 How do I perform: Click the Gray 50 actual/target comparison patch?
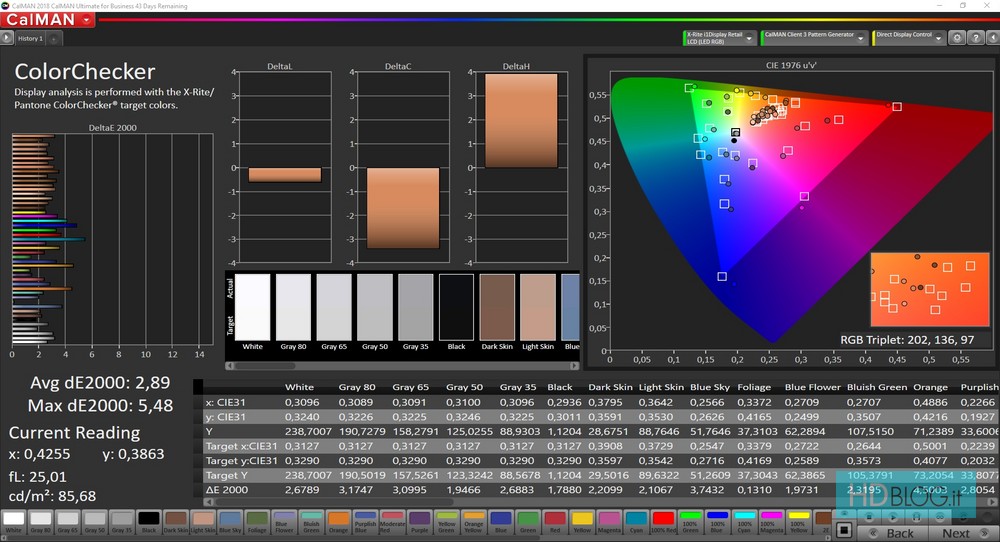(375, 307)
